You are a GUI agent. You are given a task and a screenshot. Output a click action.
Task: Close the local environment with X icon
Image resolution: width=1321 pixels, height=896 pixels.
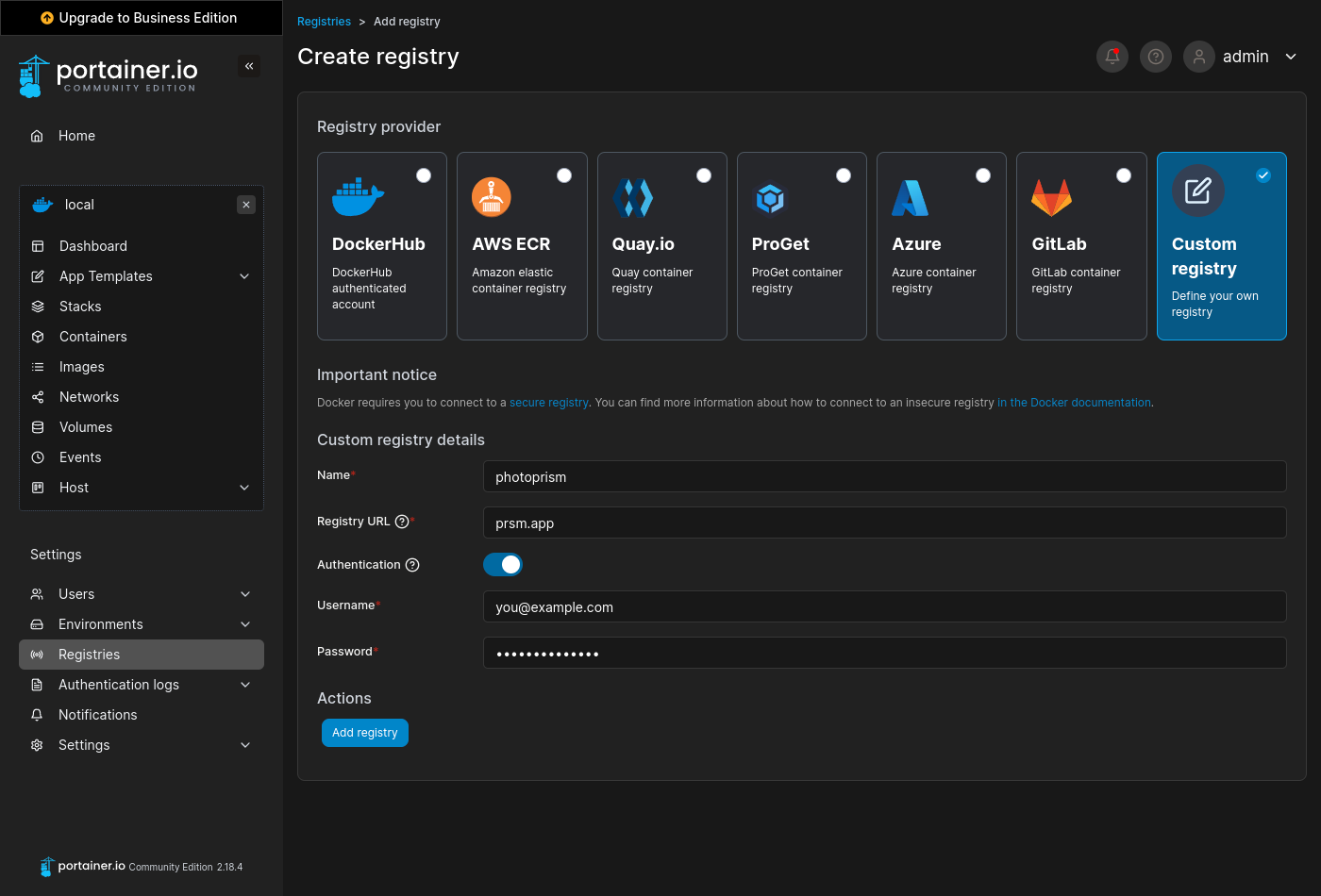246,205
